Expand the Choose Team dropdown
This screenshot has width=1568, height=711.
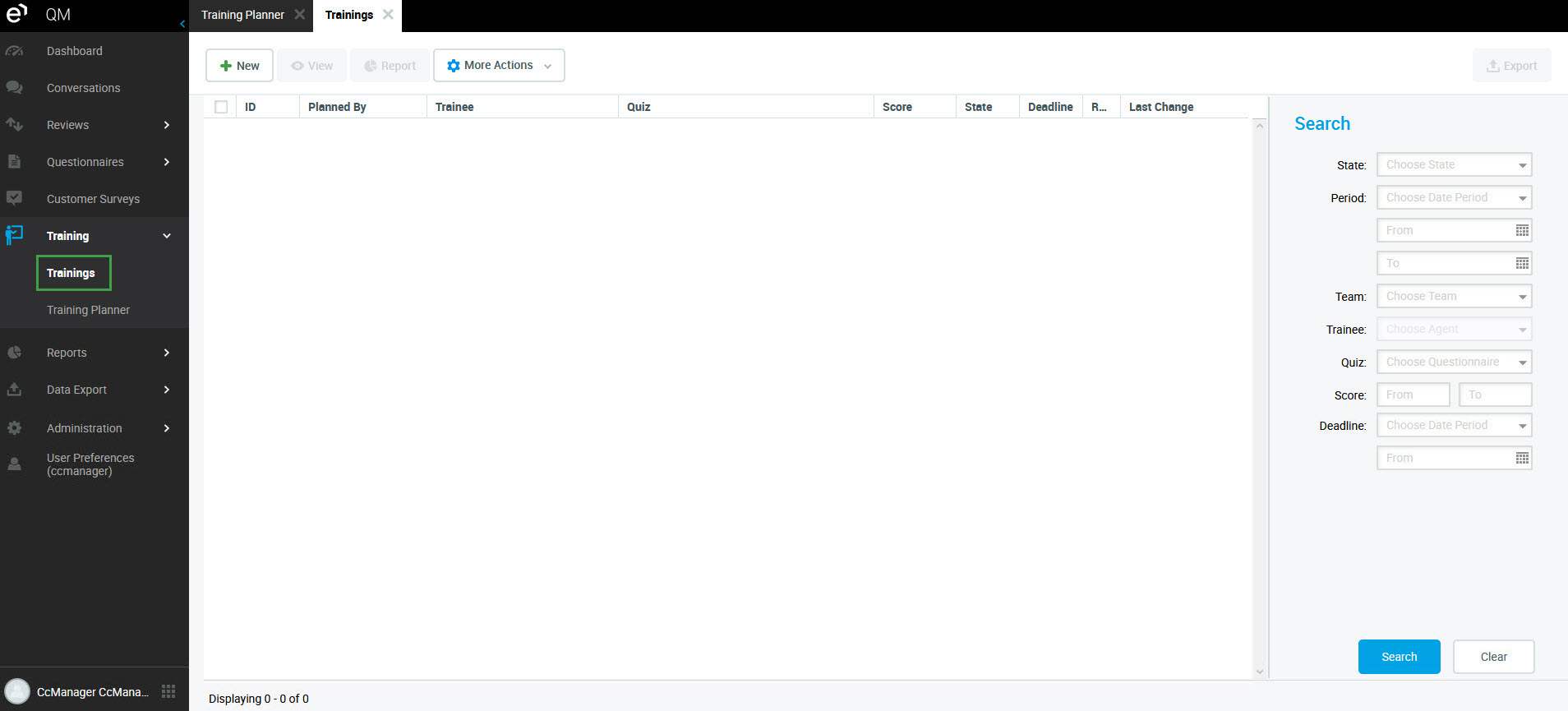1454,297
